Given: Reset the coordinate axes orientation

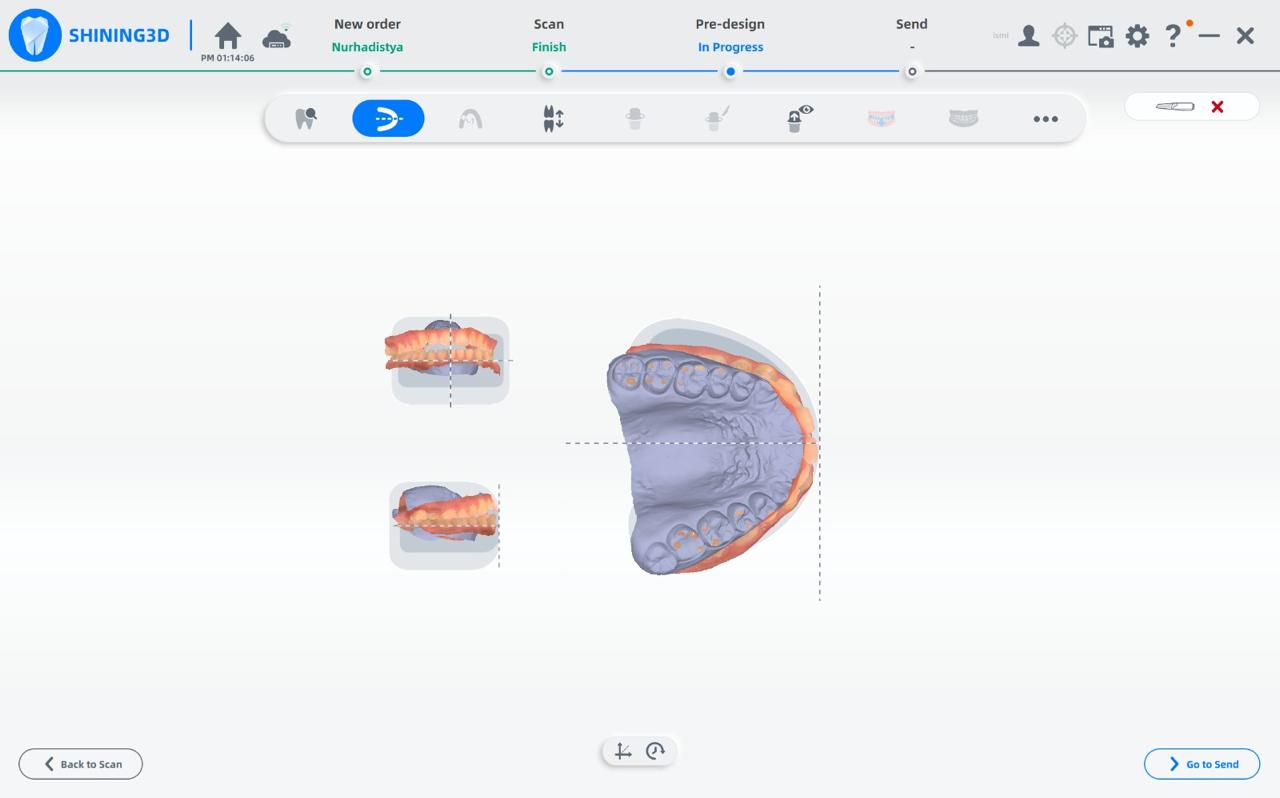Looking at the screenshot, I should click(x=623, y=751).
